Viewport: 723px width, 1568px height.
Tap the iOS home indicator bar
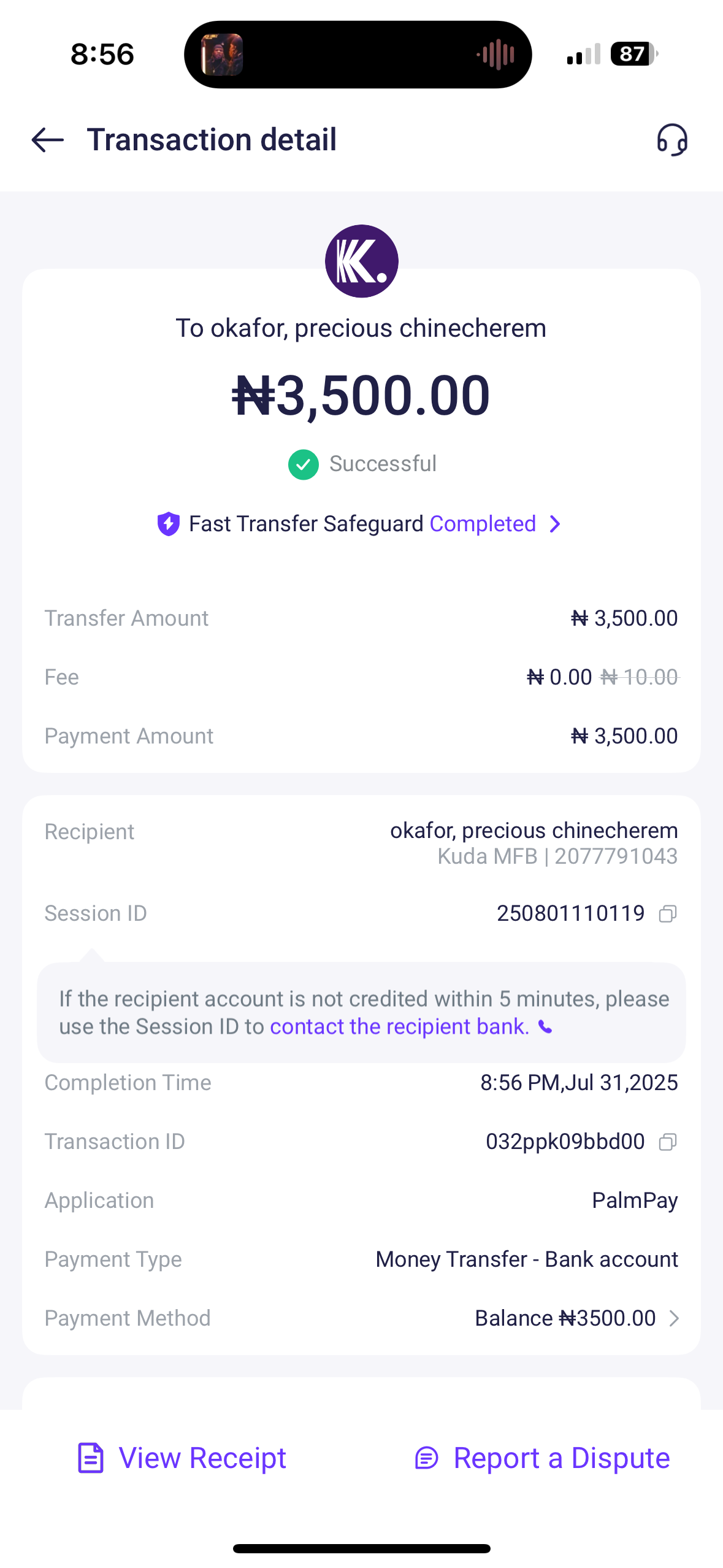[362, 1548]
